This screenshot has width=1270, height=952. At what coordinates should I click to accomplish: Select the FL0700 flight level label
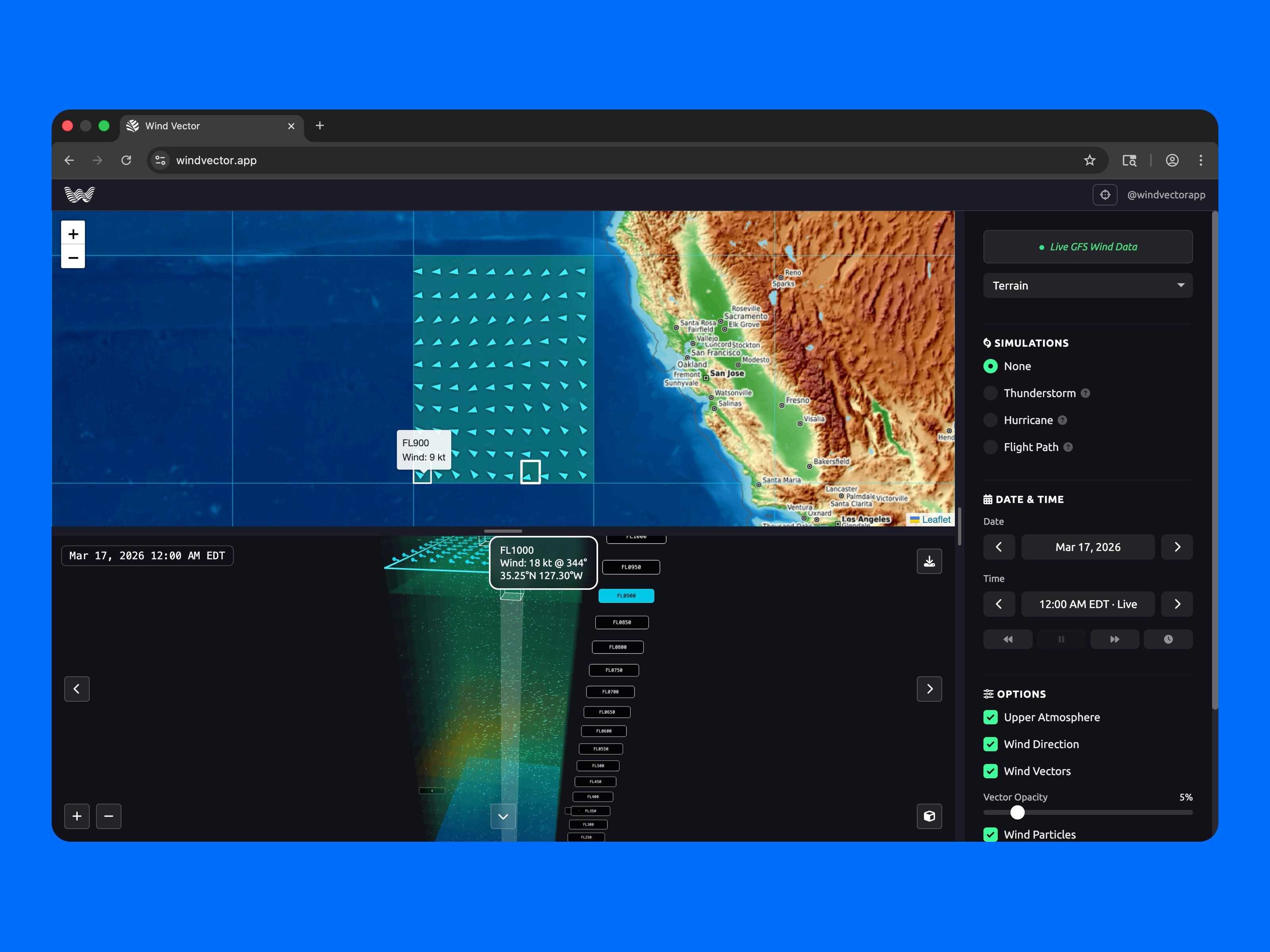coord(610,692)
